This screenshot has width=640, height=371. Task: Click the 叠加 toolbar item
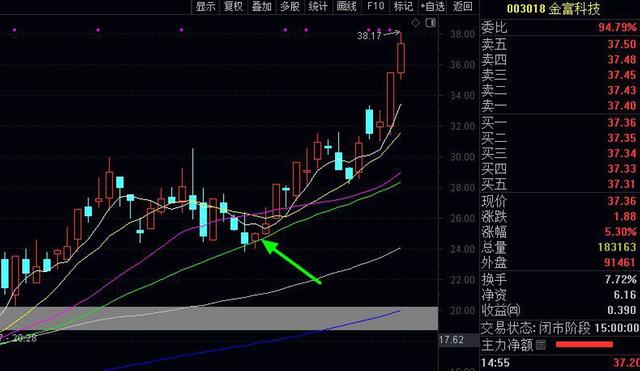point(262,7)
